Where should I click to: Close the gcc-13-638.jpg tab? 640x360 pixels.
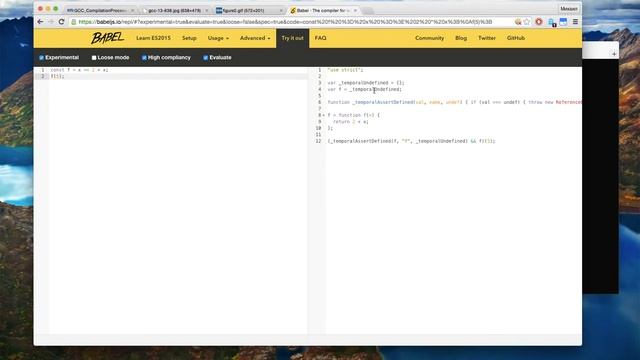point(207,10)
